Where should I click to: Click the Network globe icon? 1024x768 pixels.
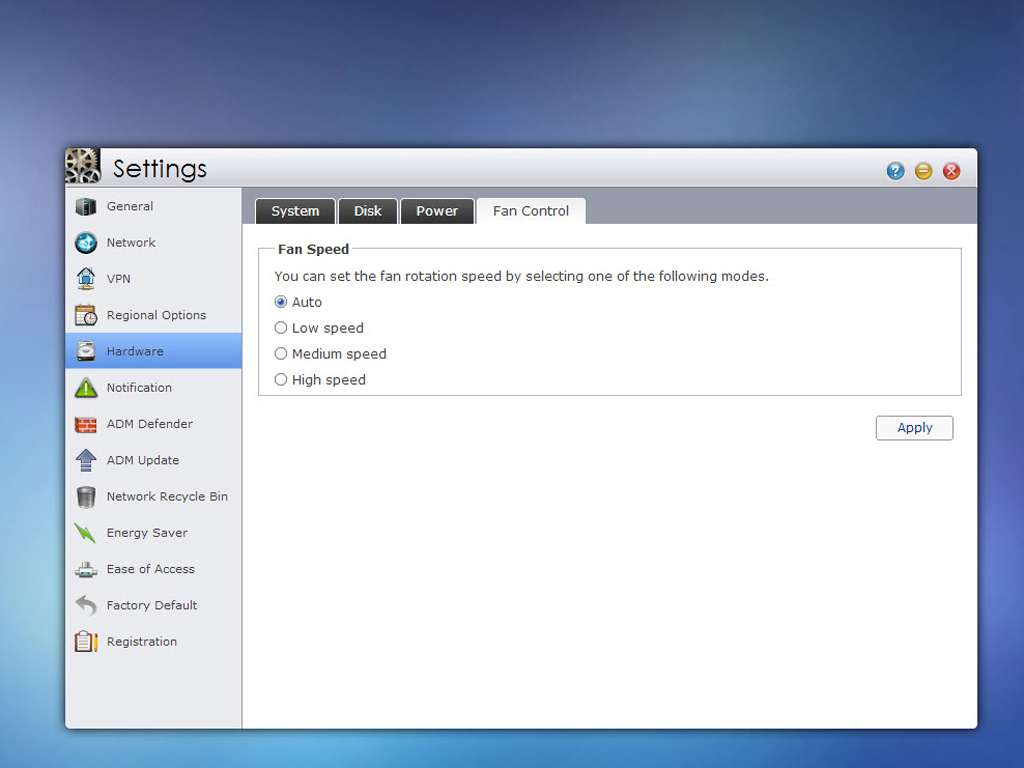coord(86,242)
